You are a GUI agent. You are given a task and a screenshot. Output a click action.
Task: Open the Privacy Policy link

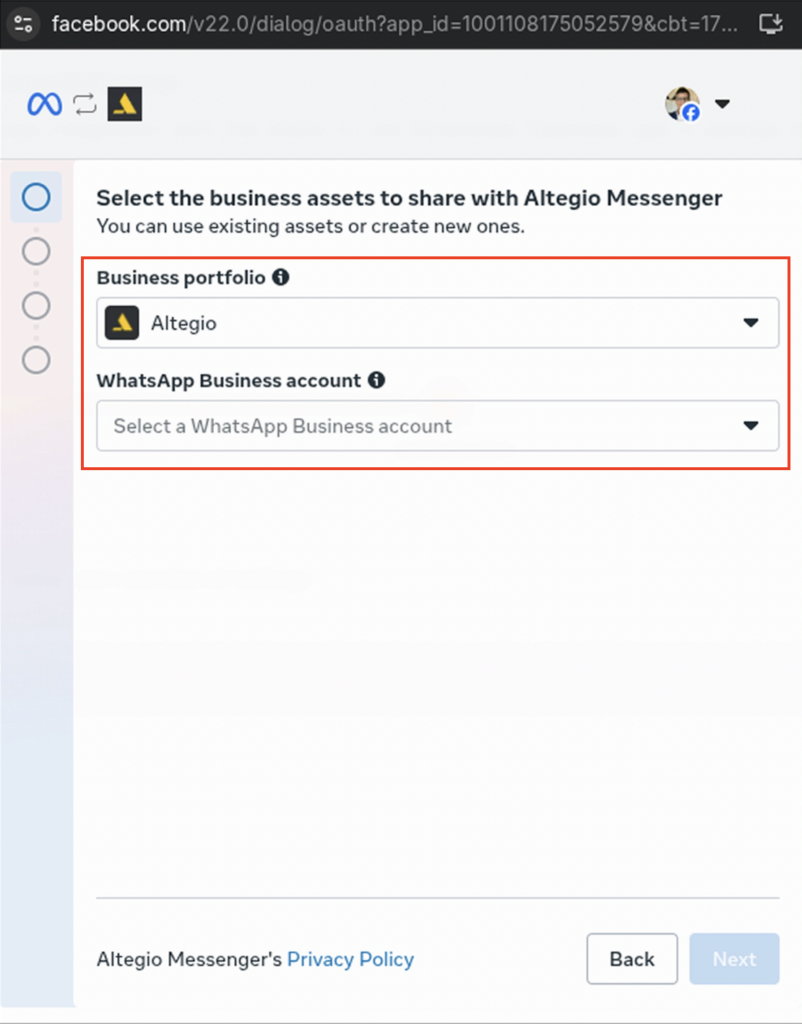pos(350,959)
